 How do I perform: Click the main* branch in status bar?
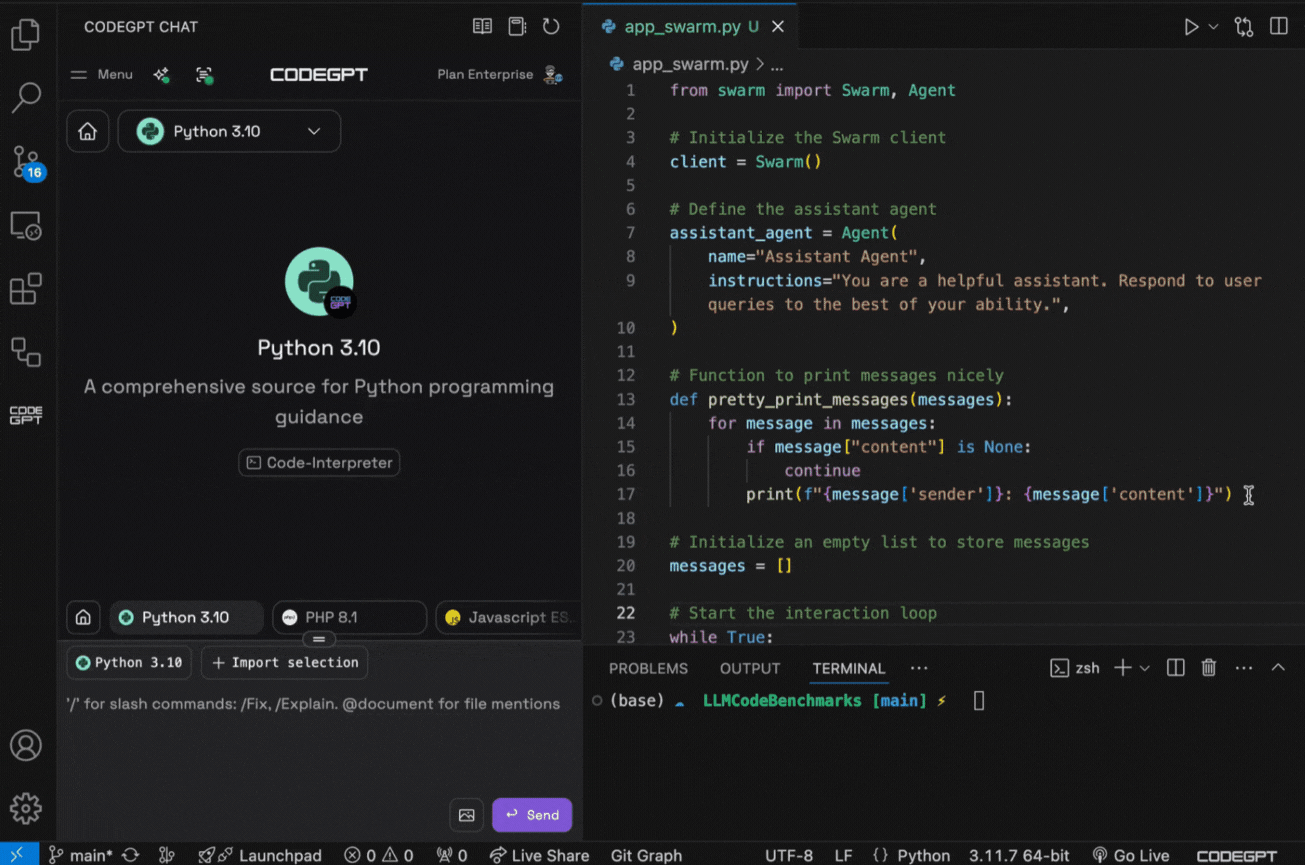click(x=81, y=855)
